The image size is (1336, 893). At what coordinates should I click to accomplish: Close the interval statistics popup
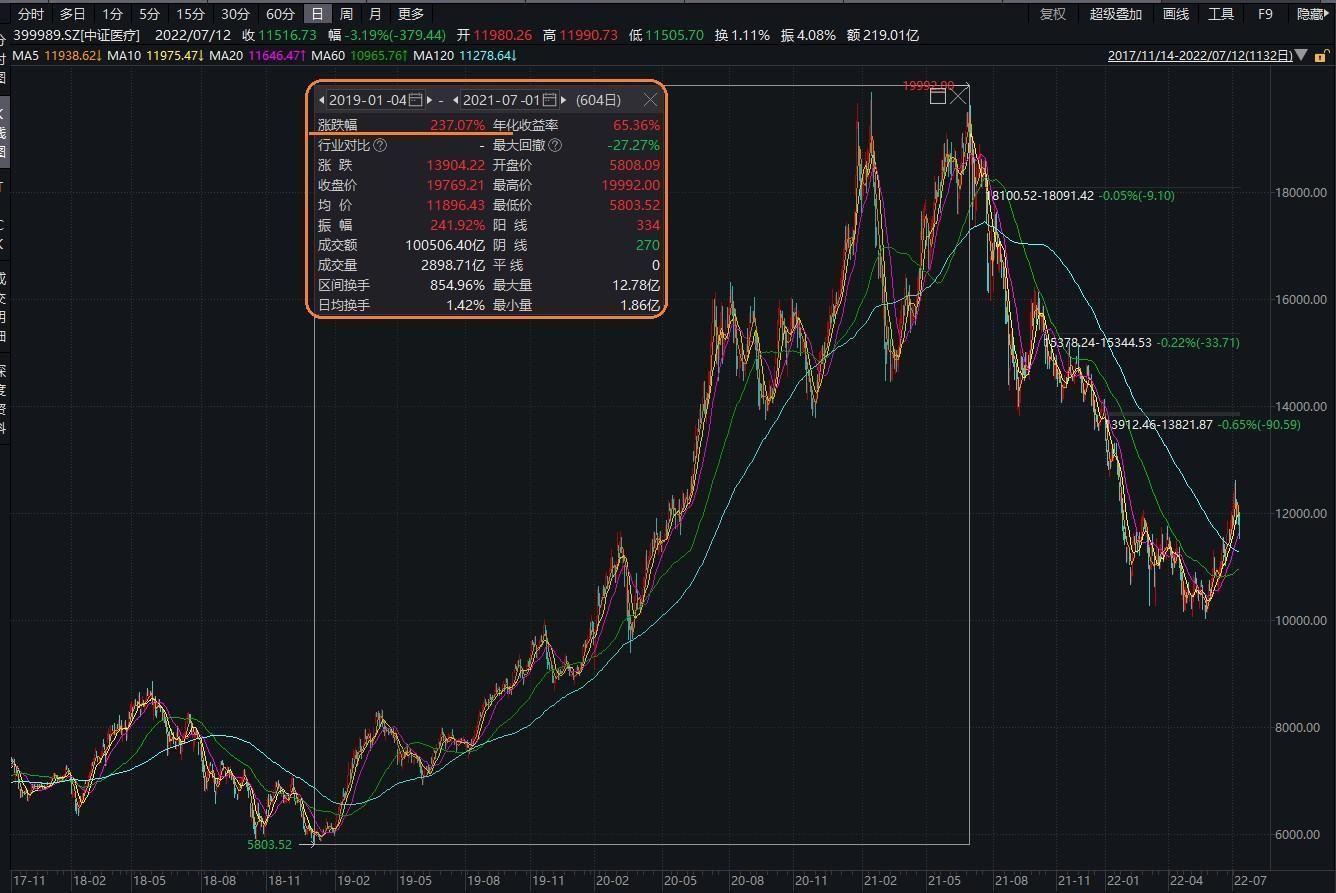(x=651, y=100)
